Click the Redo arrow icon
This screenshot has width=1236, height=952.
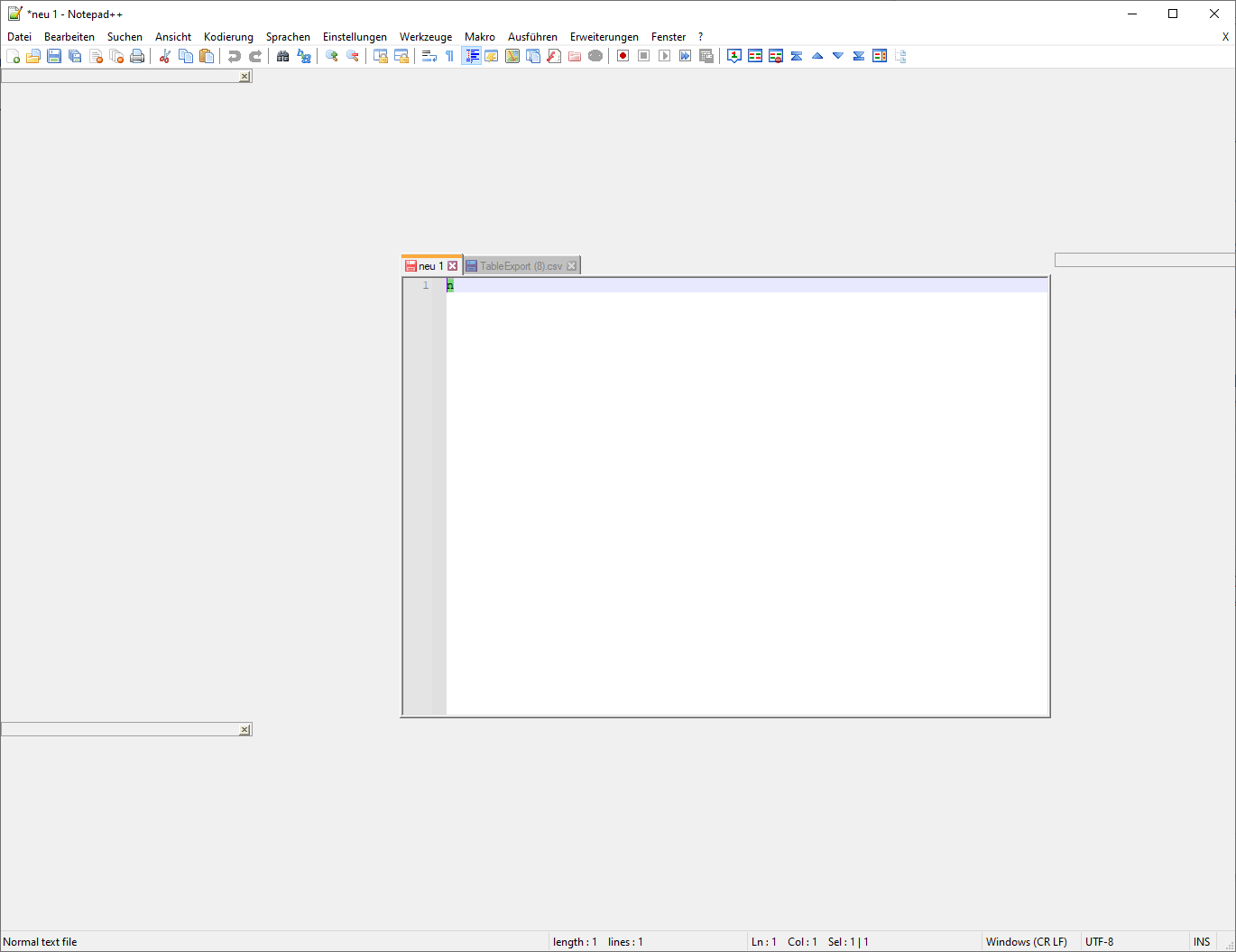(x=255, y=56)
